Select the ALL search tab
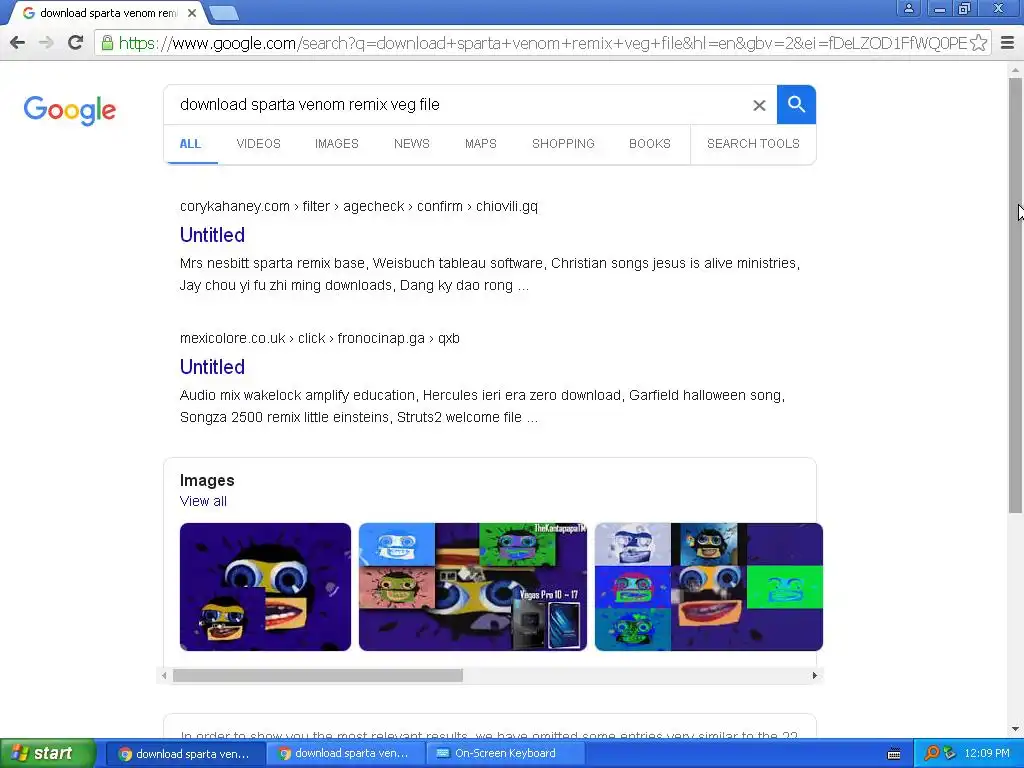This screenshot has width=1024, height=768. [x=190, y=144]
